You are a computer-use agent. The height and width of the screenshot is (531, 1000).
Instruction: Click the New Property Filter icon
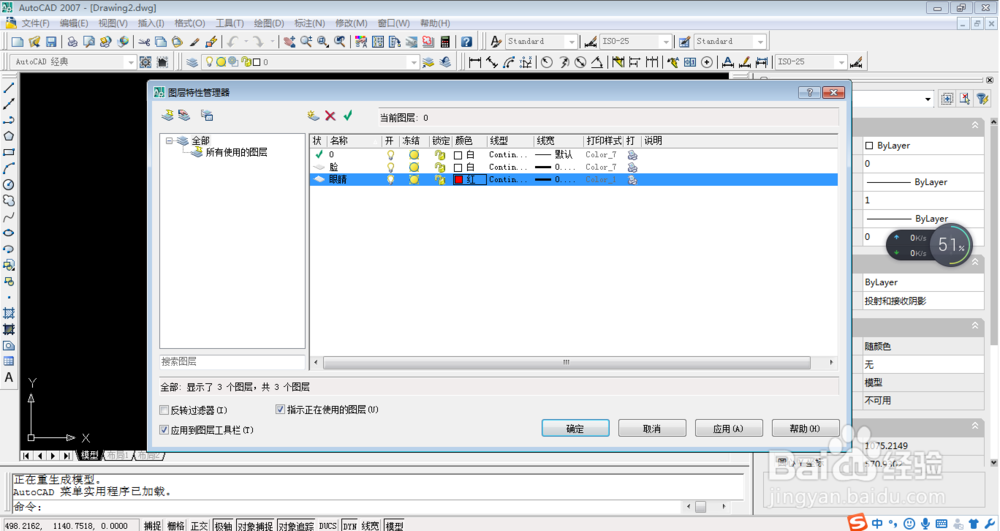coord(168,115)
